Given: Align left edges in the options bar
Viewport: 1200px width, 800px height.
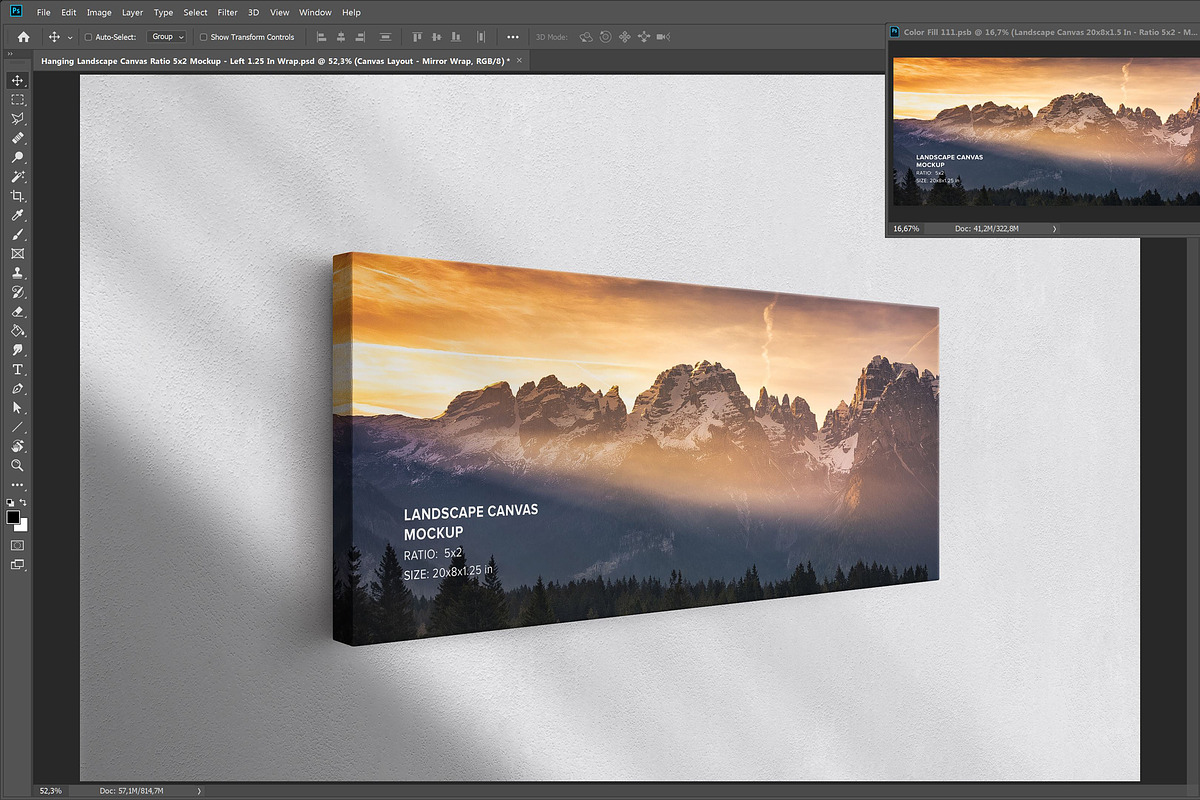Looking at the screenshot, I should [322, 37].
